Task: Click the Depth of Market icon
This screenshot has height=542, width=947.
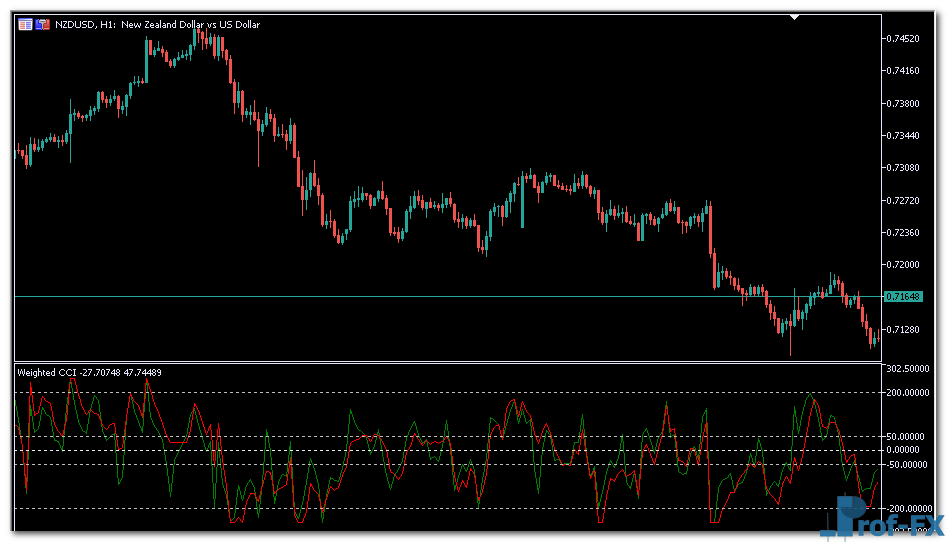Action: tap(43, 24)
